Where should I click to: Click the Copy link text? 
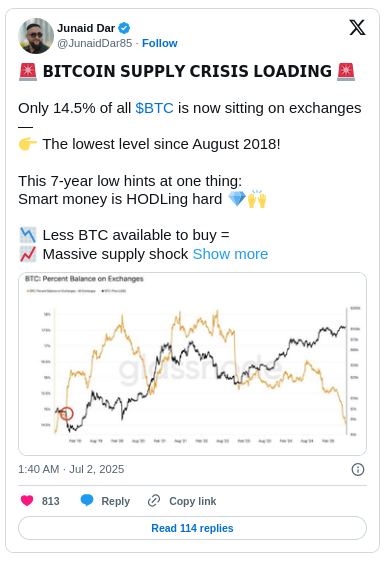point(193,501)
